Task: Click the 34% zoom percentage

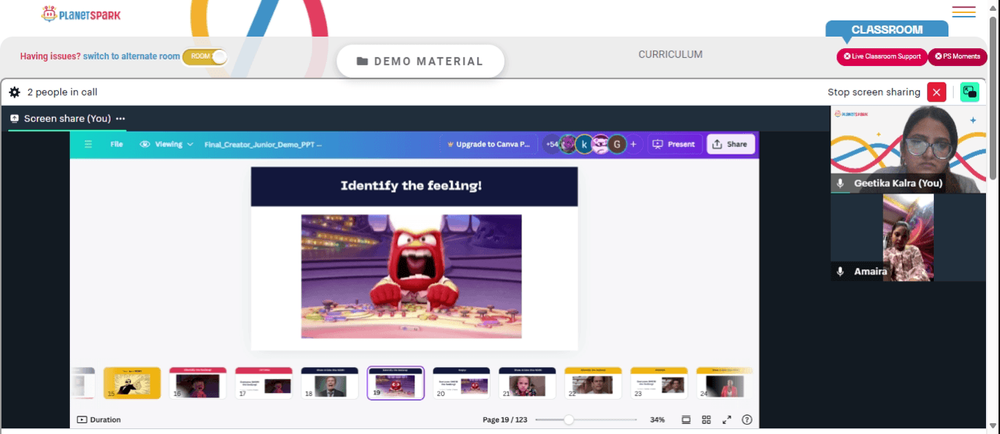Action: (x=657, y=420)
